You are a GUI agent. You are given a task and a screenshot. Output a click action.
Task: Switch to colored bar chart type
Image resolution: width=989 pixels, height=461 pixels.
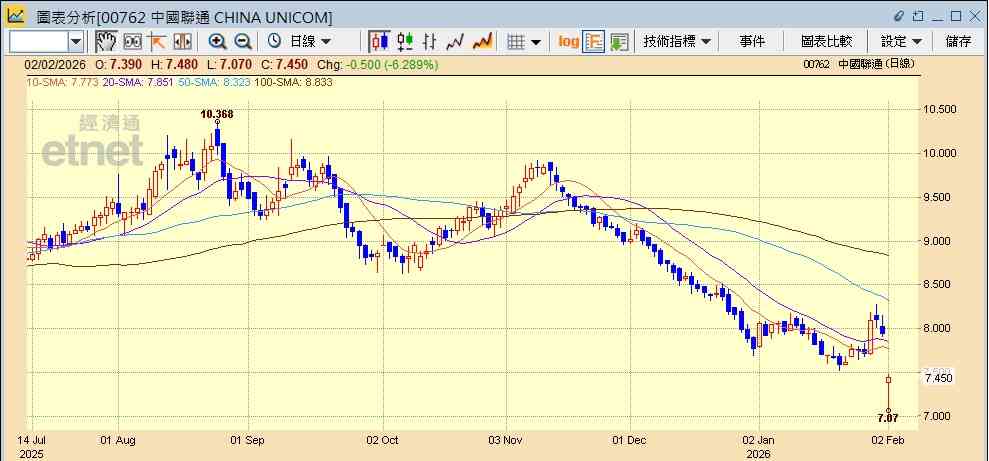point(405,42)
